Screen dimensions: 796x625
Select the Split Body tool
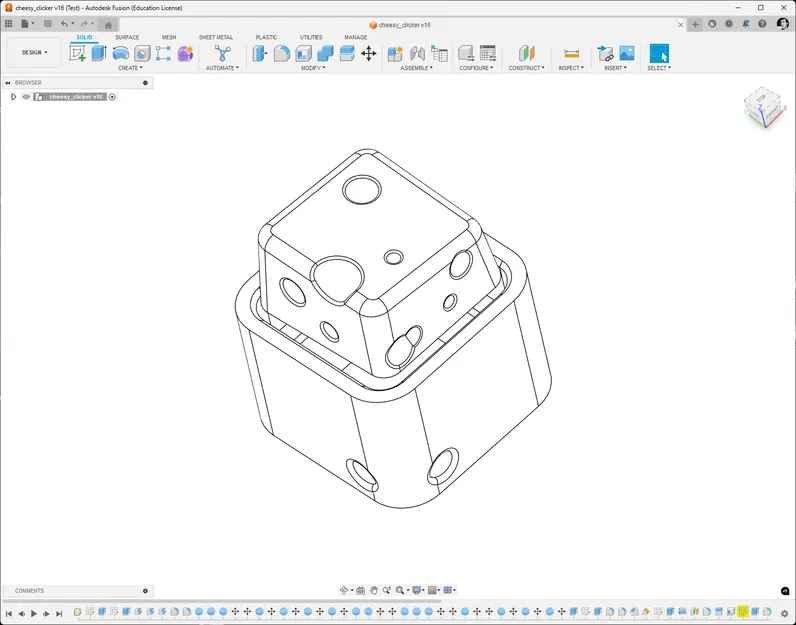[x=347, y=53]
